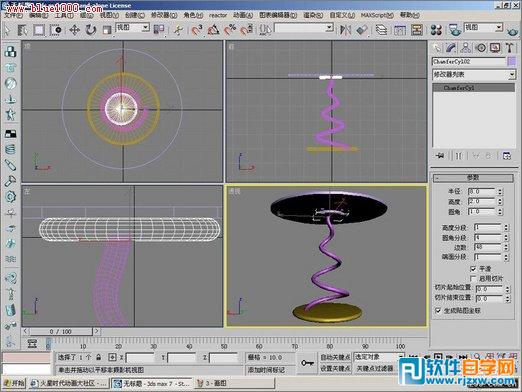Toggle the 自动关键点 Auto Key button
This screenshot has height=392, width=522.
(x=335, y=357)
